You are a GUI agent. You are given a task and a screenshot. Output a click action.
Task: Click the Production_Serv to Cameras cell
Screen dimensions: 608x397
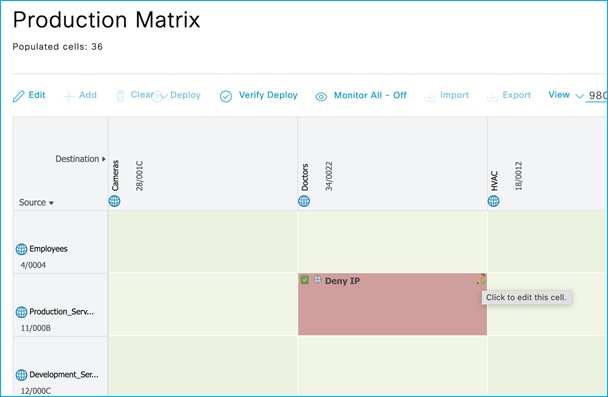pyautogui.click(x=203, y=304)
